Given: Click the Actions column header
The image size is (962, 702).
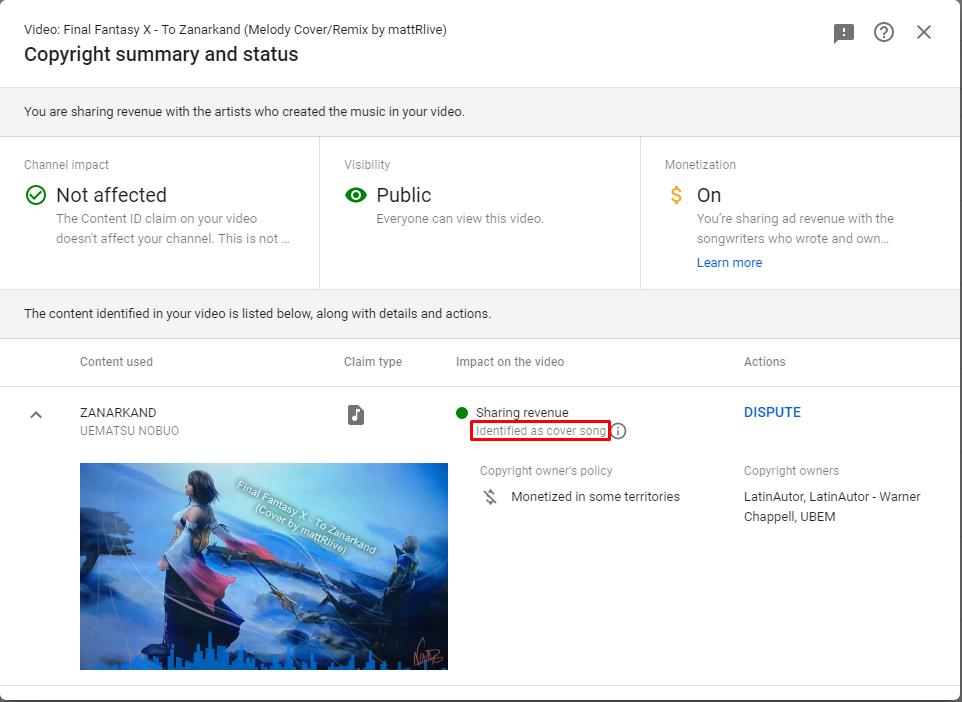Looking at the screenshot, I should point(764,362).
